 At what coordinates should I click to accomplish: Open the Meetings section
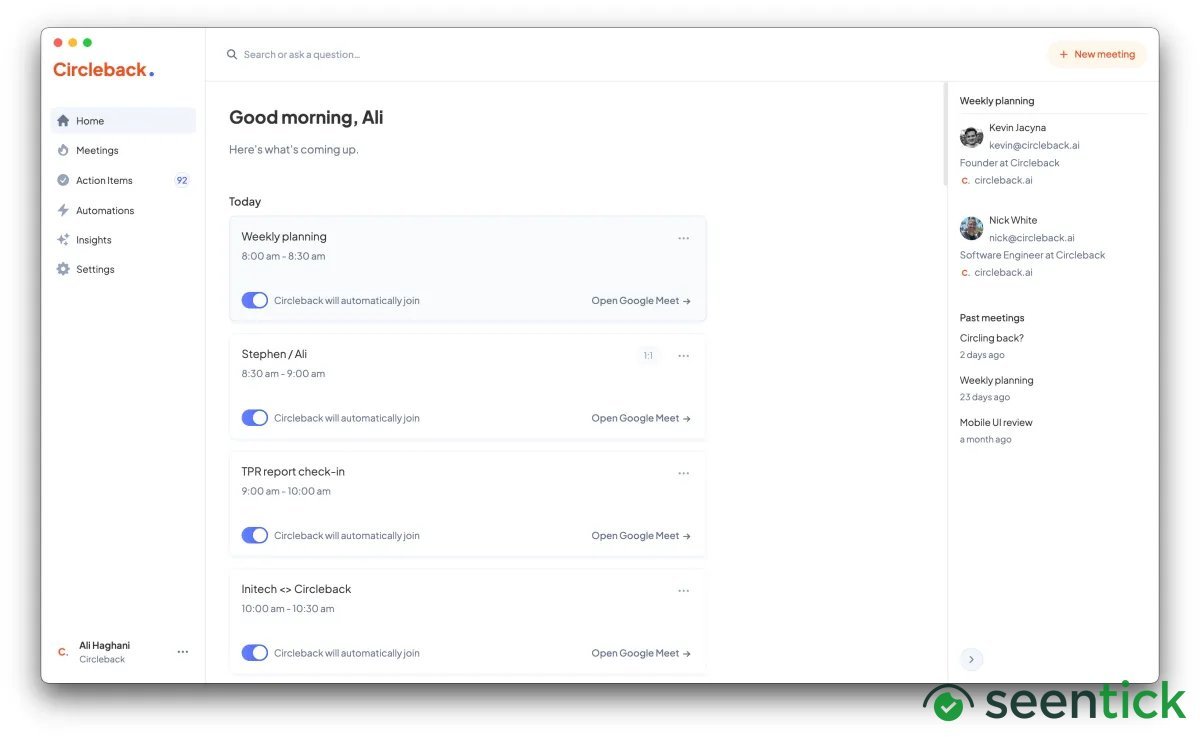click(123, 150)
